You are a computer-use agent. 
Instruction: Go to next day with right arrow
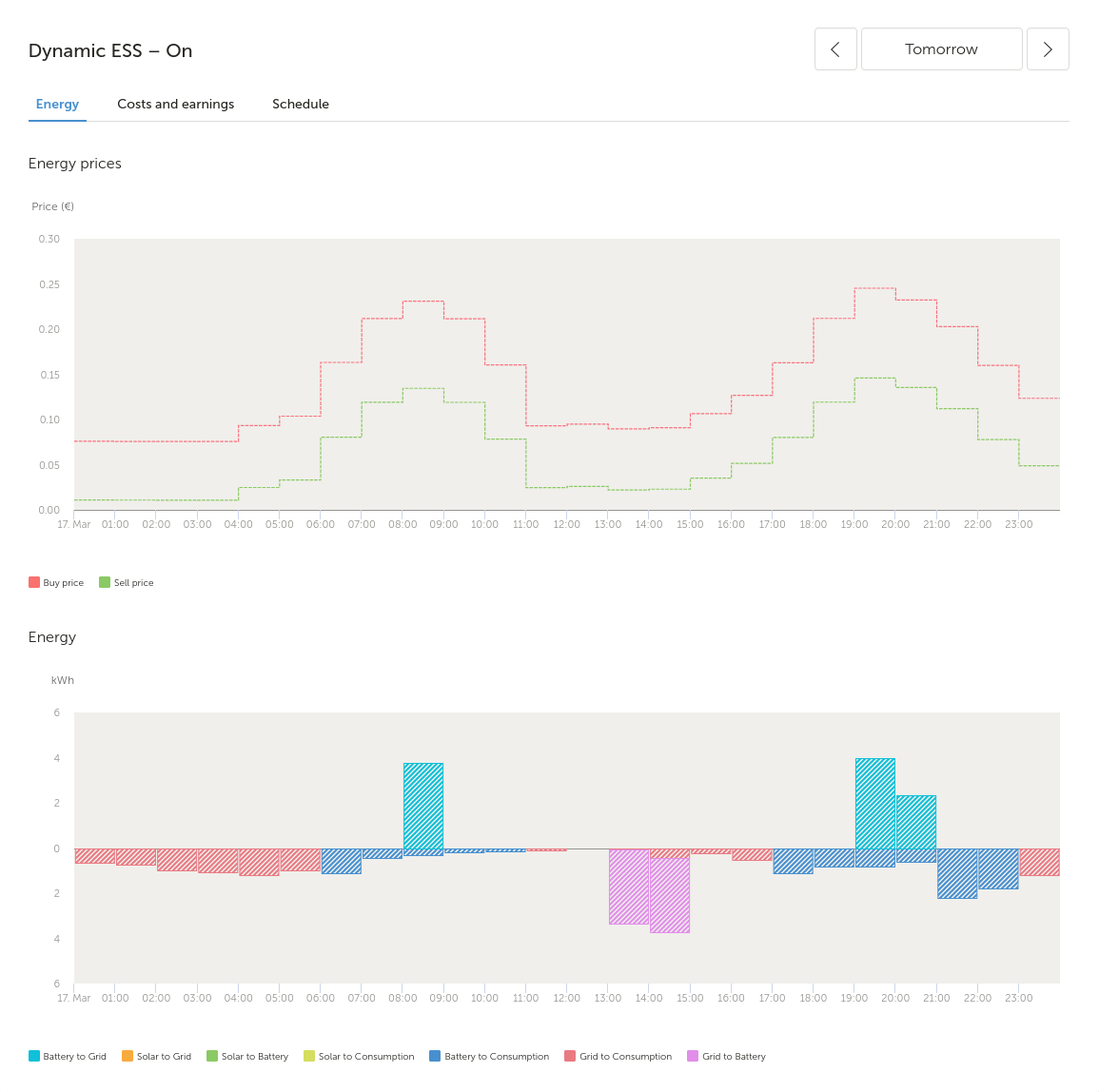tap(1047, 49)
